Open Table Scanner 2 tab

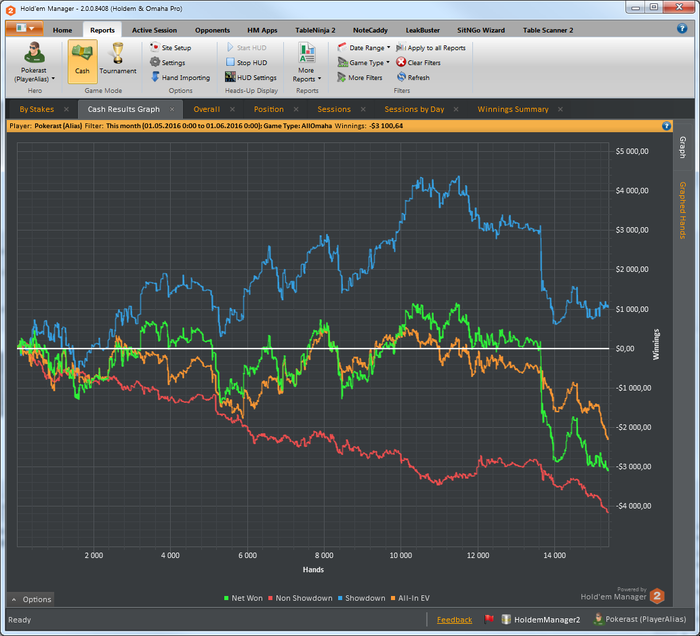coord(548,30)
